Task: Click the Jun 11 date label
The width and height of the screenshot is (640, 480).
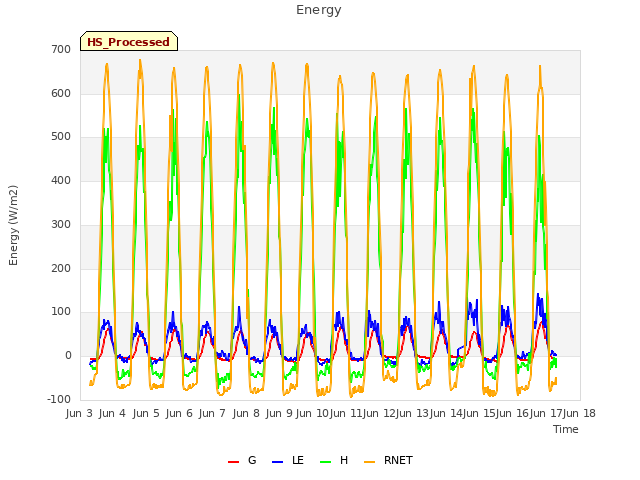Action: click(346, 413)
